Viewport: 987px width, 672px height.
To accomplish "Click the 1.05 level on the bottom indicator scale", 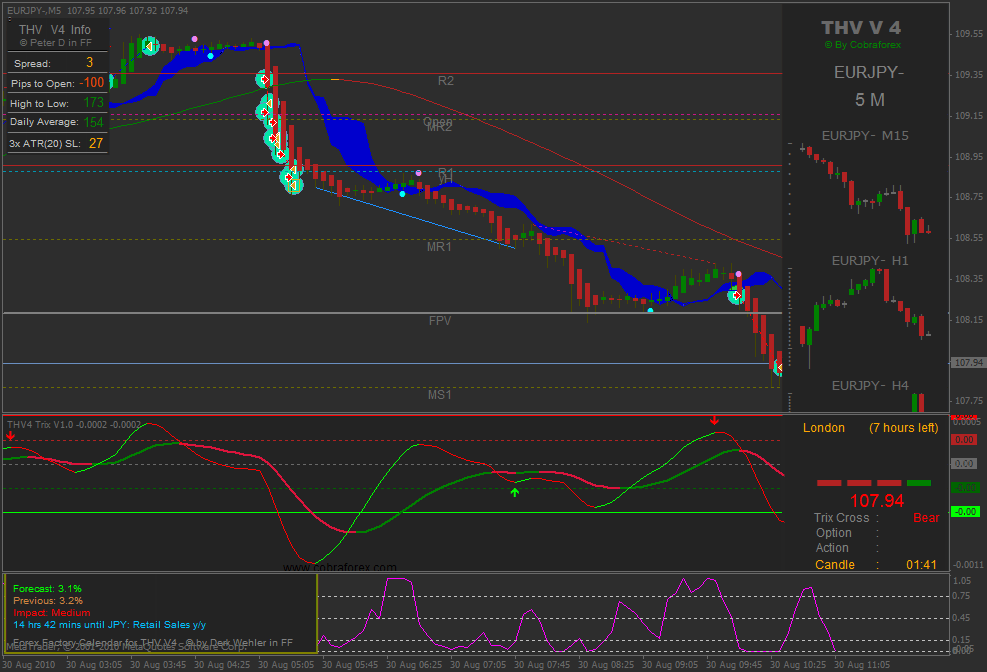I will click(x=962, y=581).
